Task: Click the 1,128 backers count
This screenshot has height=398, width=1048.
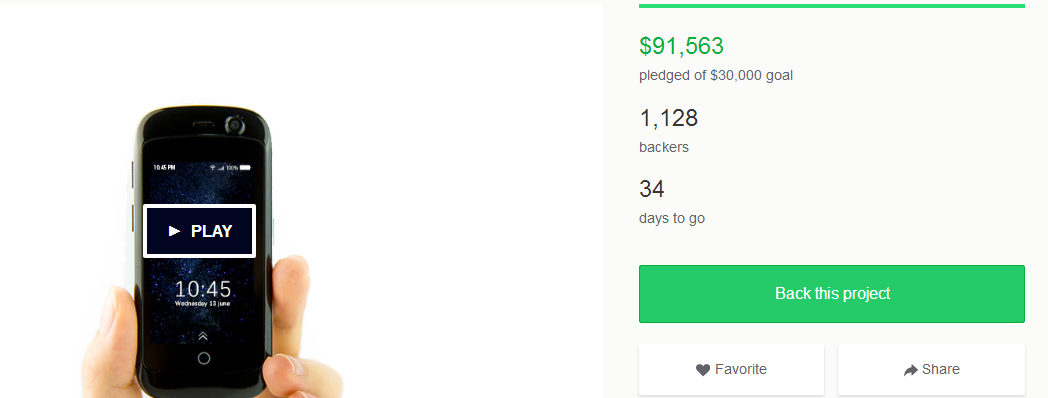Action: (x=668, y=118)
